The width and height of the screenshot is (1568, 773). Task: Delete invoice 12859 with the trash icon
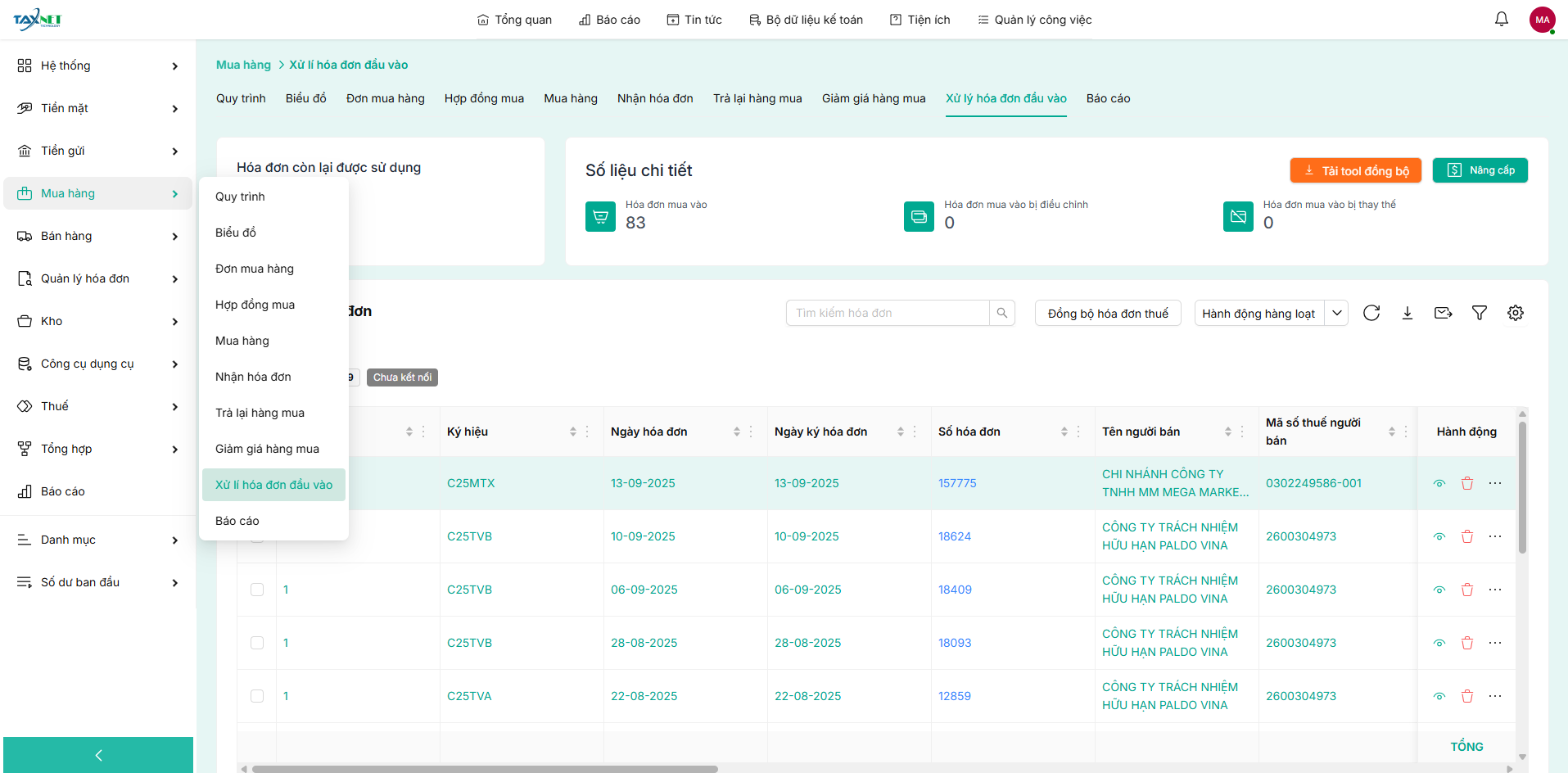pos(1467,696)
